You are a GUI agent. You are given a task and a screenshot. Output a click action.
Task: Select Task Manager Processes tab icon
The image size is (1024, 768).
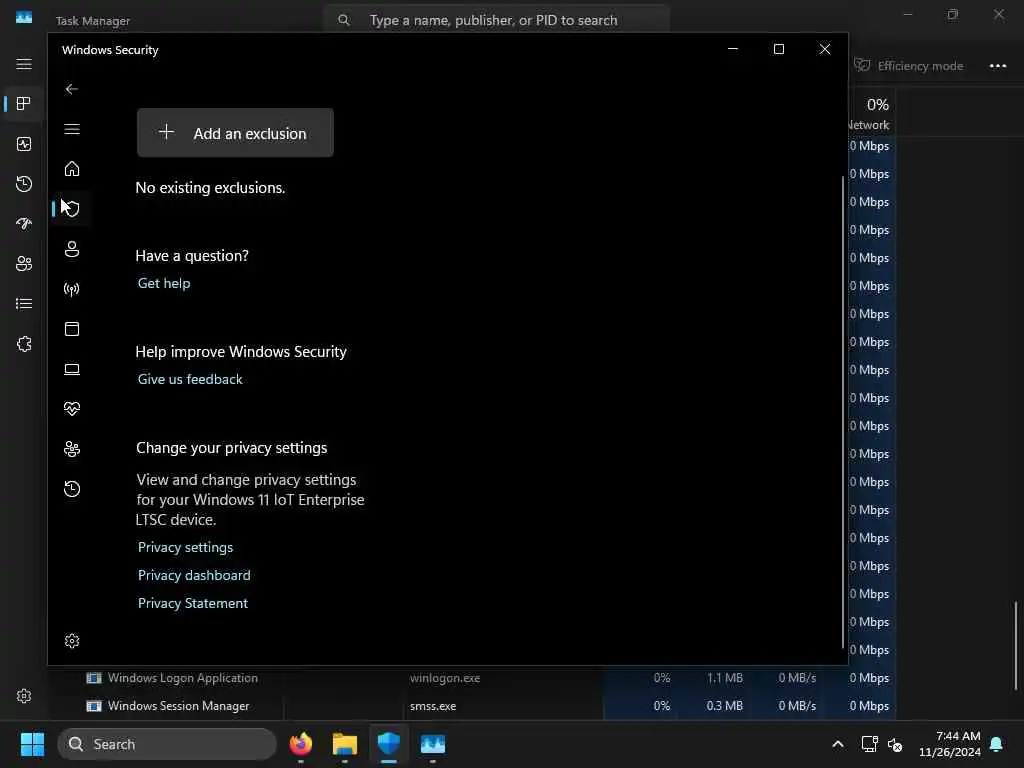[x=24, y=104]
